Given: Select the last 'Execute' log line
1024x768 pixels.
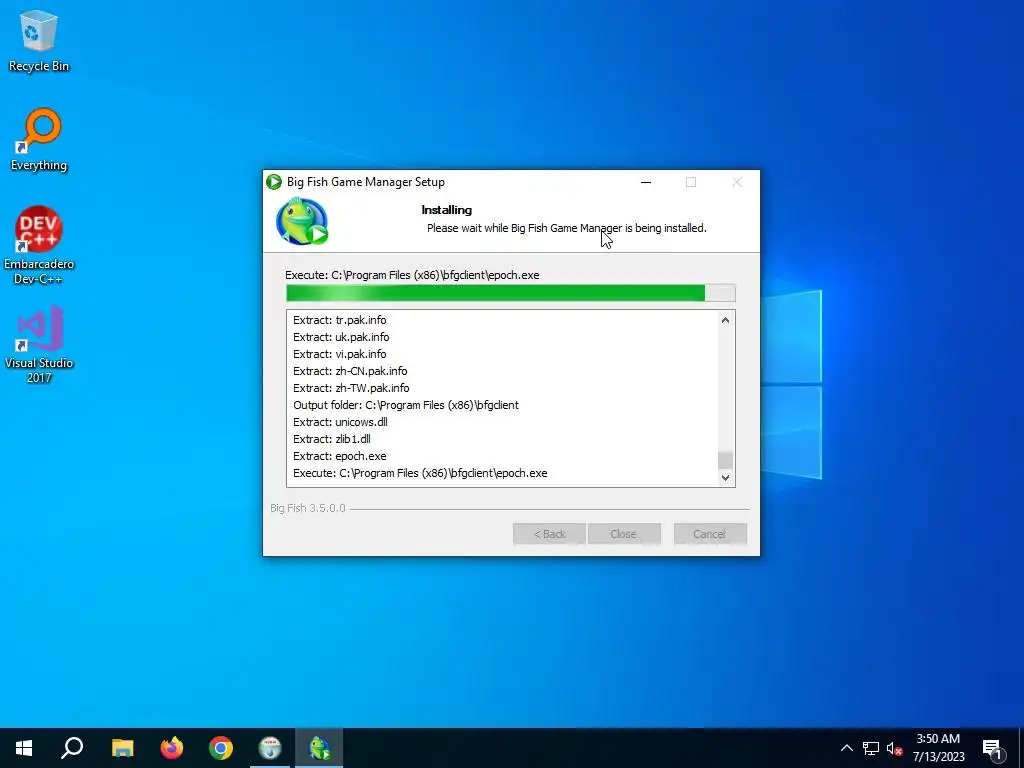Looking at the screenshot, I should [x=420, y=473].
